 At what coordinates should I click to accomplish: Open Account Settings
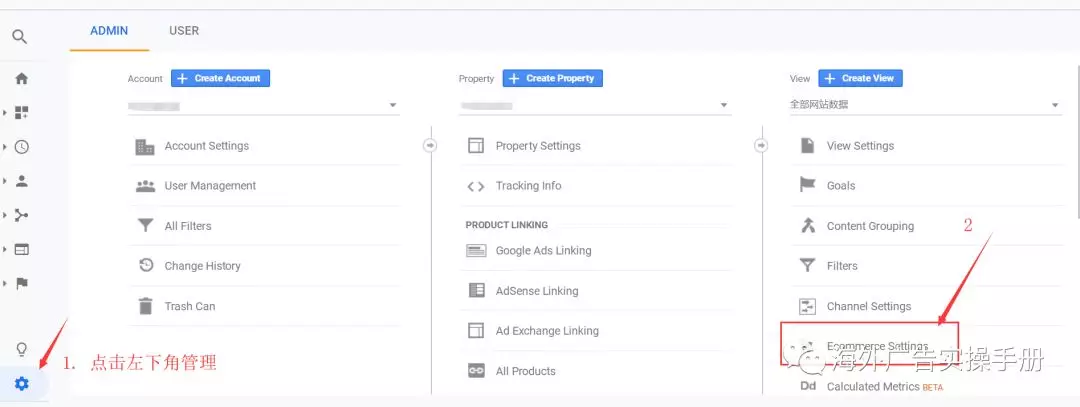pos(206,146)
